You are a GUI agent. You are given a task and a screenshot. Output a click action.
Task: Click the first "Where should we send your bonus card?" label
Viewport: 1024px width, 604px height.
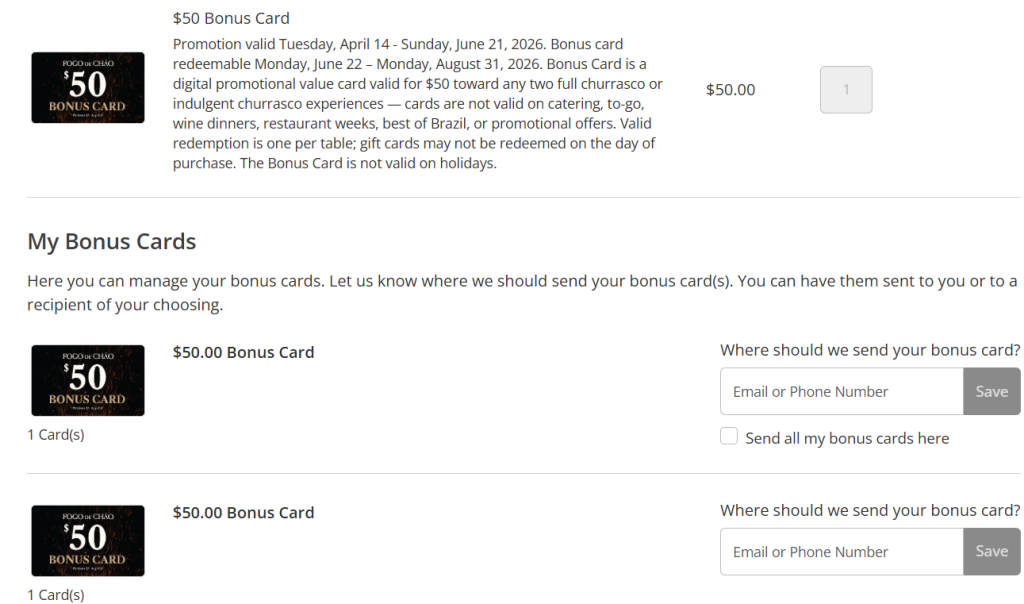pyautogui.click(x=869, y=350)
